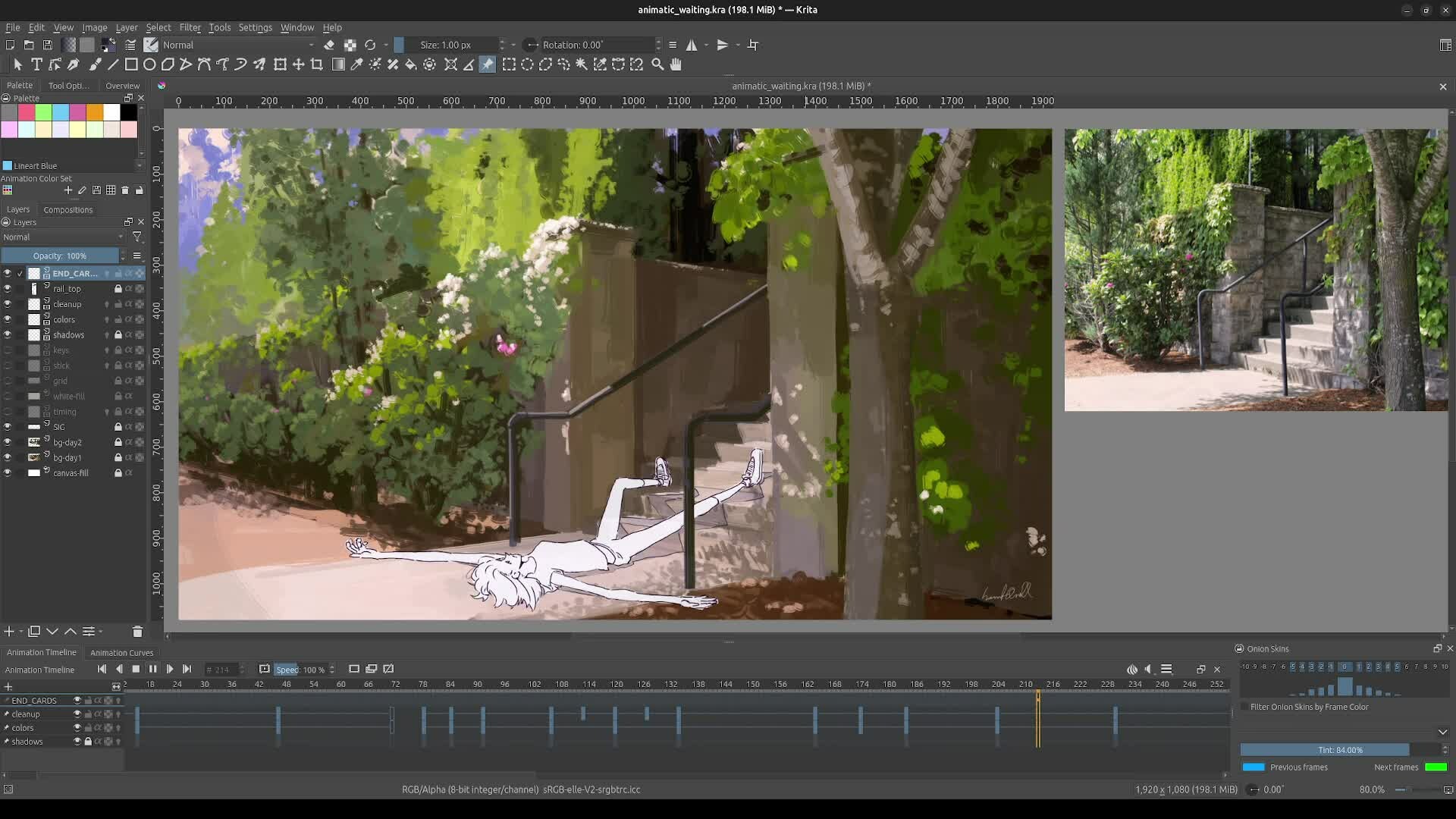The width and height of the screenshot is (1456, 819).
Task: Select the Crop tool
Action: click(317, 65)
